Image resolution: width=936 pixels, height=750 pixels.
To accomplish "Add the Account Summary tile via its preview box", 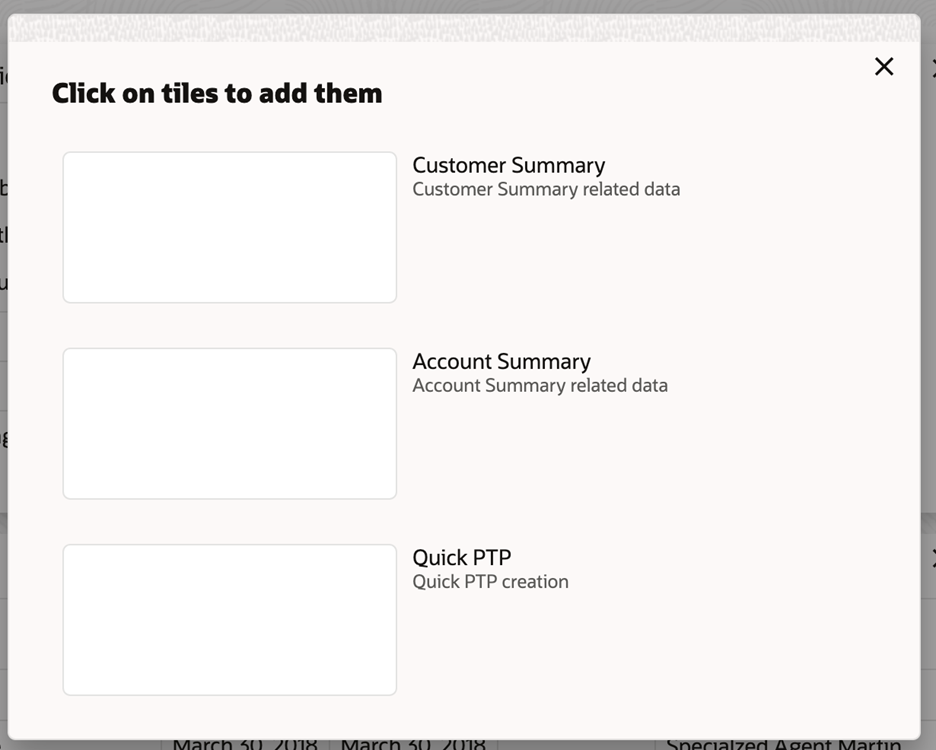I will pyautogui.click(x=230, y=423).
